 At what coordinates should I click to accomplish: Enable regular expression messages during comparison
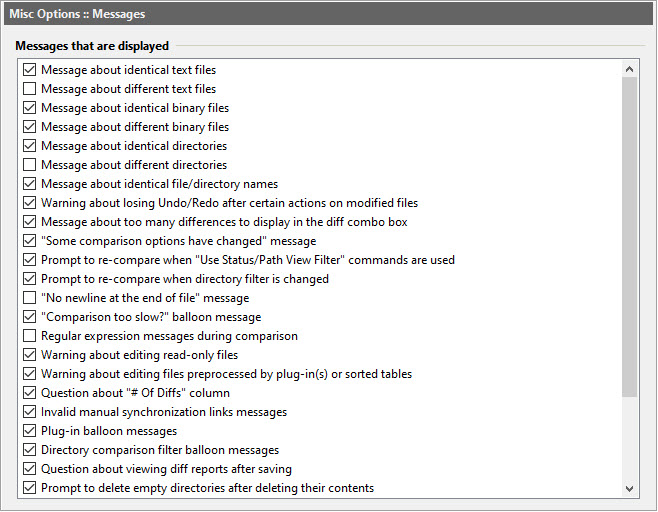(x=30, y=336)
